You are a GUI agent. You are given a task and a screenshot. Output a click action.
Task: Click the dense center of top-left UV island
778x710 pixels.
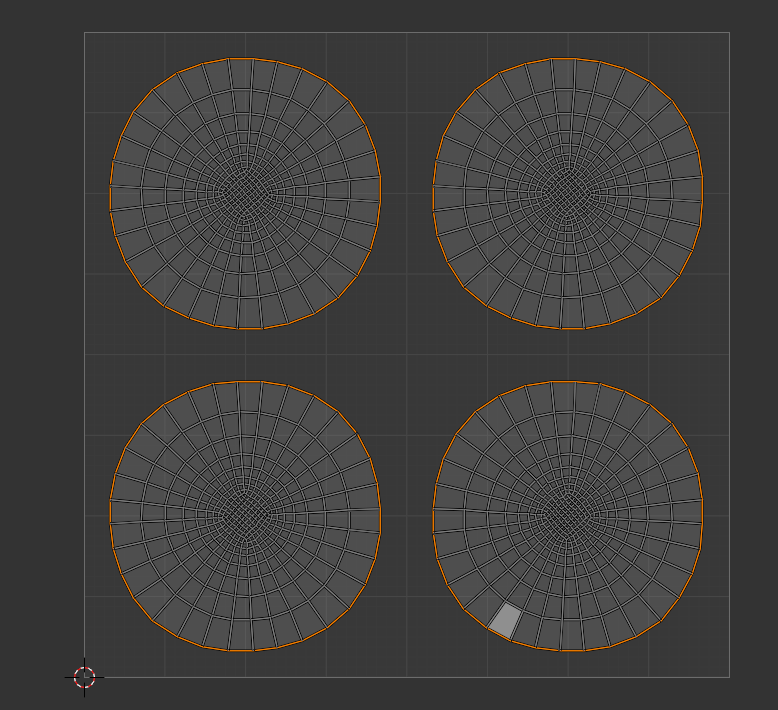click(x=245, y=194)
